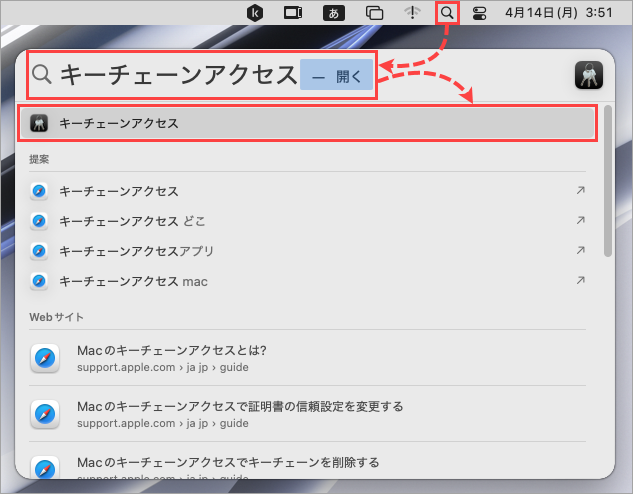The height and width of the screenshot is (494, 633).
Task: Click the 開く open hint
Action: tap(336, 75)
